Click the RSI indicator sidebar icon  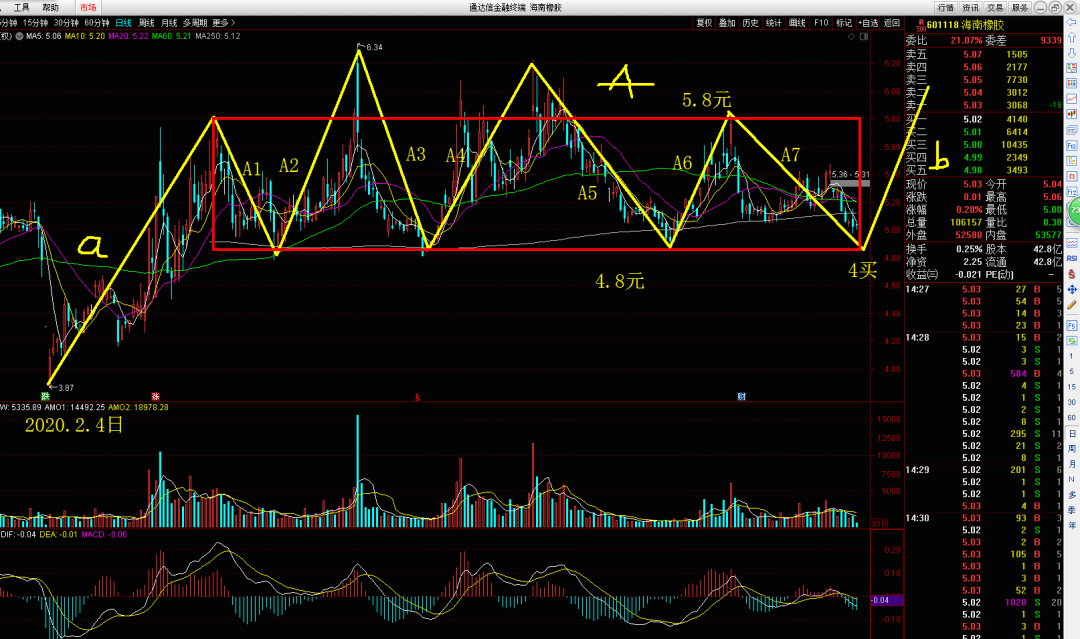[1072, 258]
